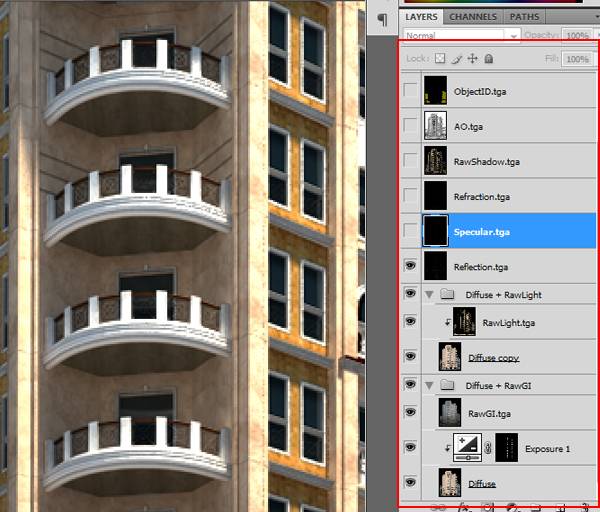The height and width of the screenshot is (512, 600).
Task: Show the AO.tga layer
Action: coord(410,126)
